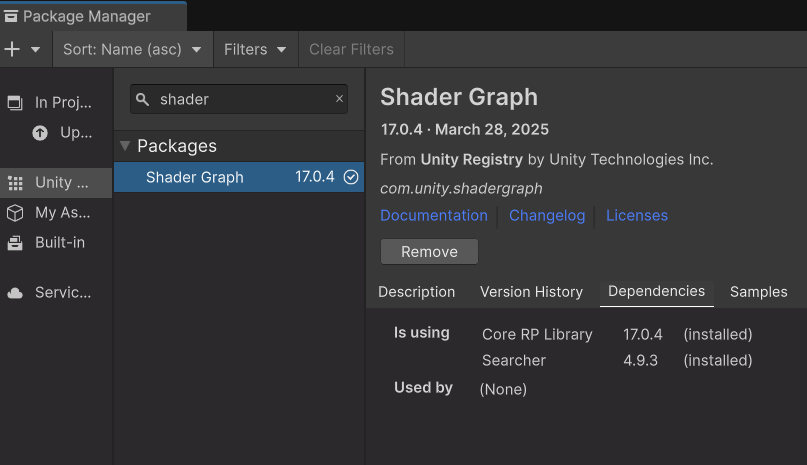The image size is (807, 465).
Task: Click the Remove button
Action: pyautogui.click(x=429, y=252)
